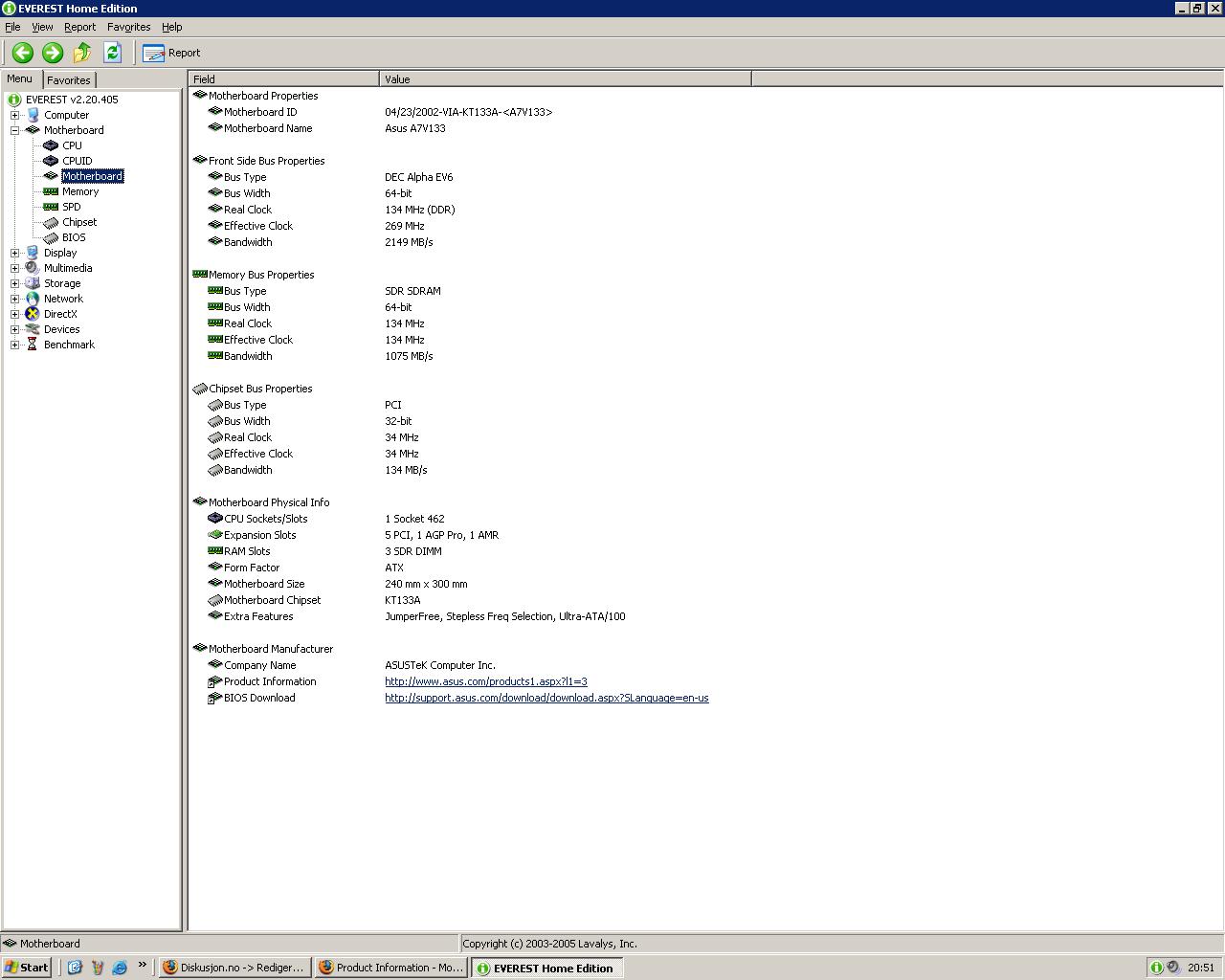
Task: Click the Refresh toolbar icon
Action: point(112,53)
